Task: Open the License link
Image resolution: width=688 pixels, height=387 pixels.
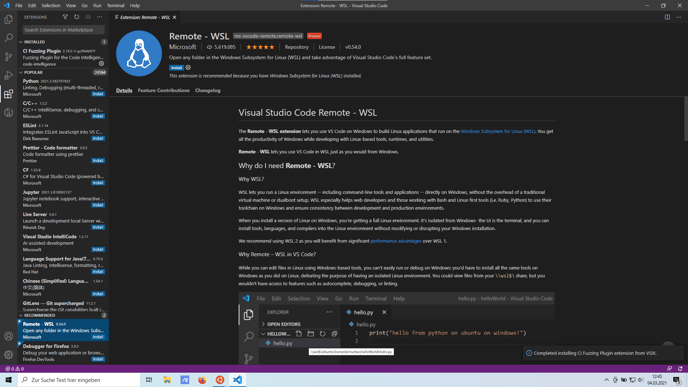Action: click(327, 47)
